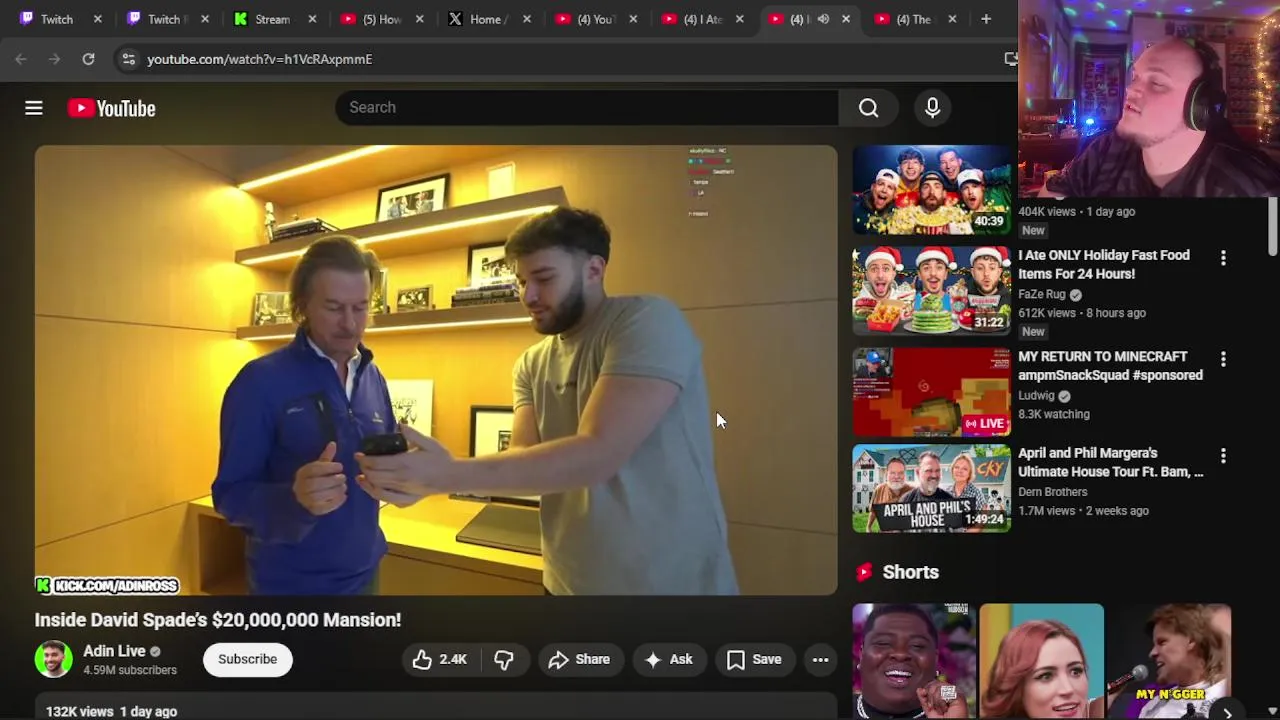
Task: Go to the YouTube home logo
Action: [x=111, y=108]
